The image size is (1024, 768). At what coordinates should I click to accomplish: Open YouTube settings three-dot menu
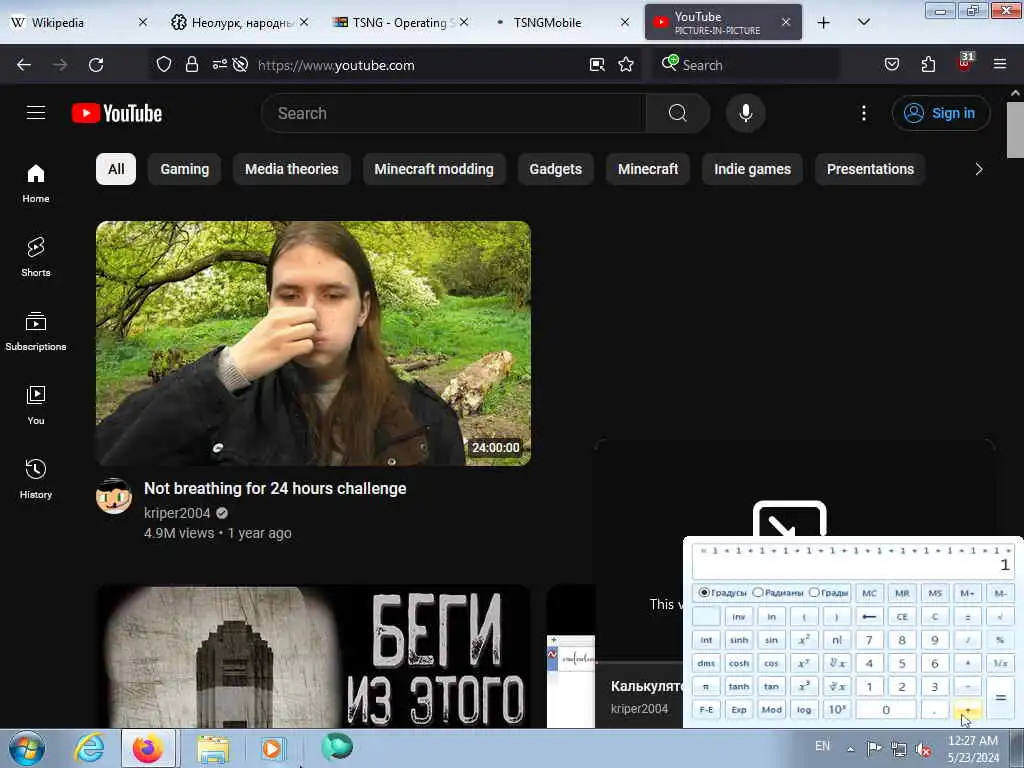[x=863, y=113]
